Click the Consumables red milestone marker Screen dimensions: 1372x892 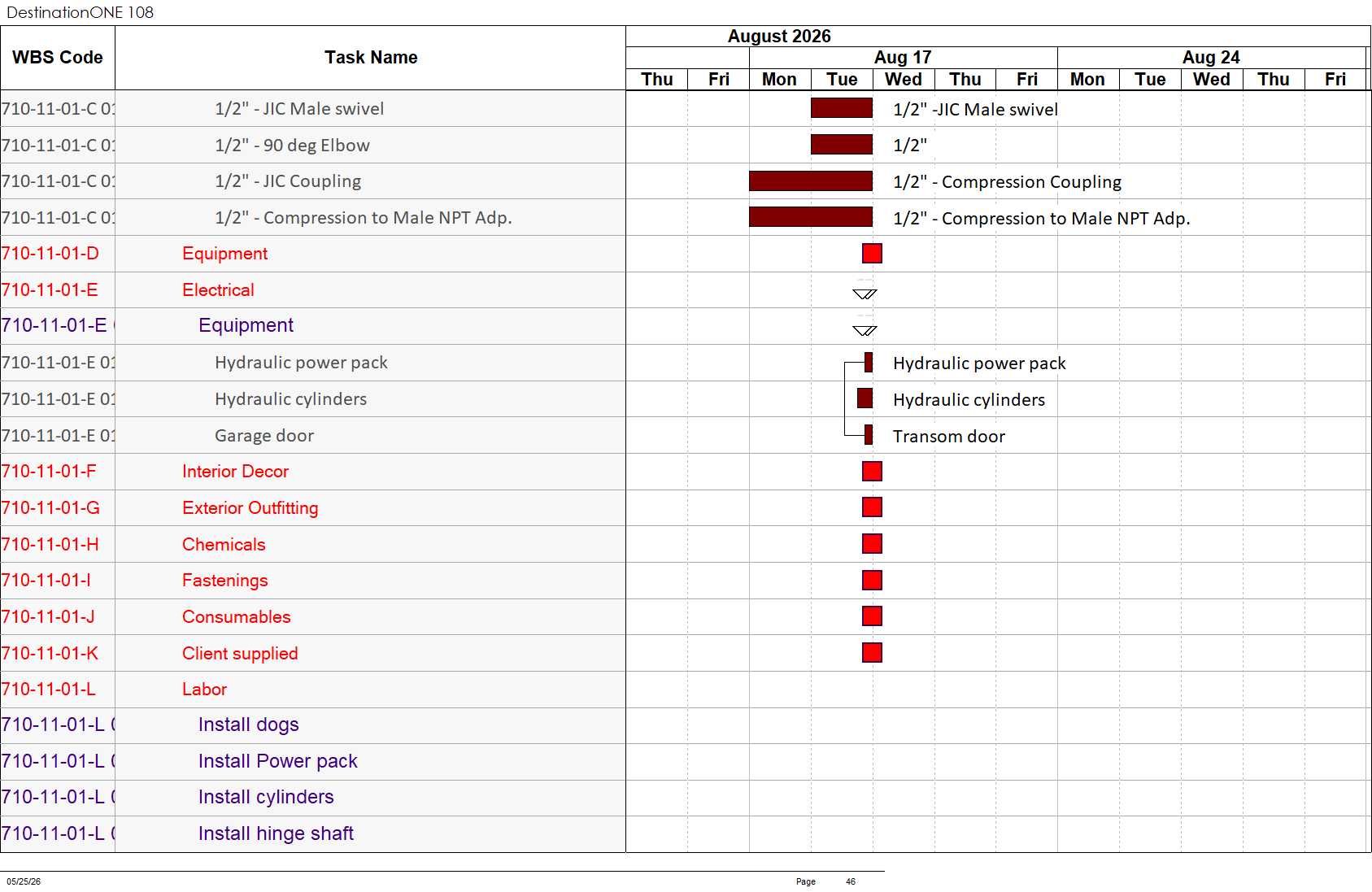coord(872,616)
